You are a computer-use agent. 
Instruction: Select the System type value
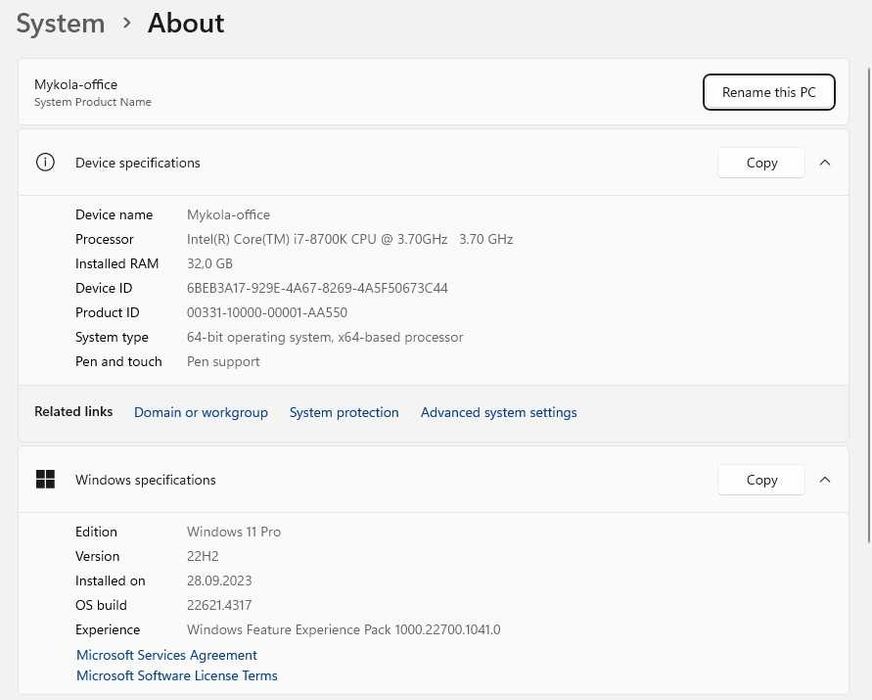(x=325, y=337)
